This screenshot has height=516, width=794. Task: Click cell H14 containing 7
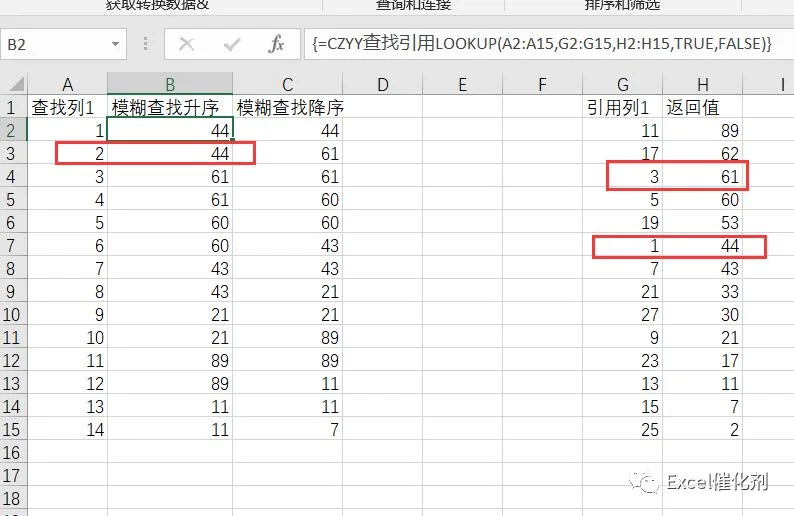[x=702, y=407]
